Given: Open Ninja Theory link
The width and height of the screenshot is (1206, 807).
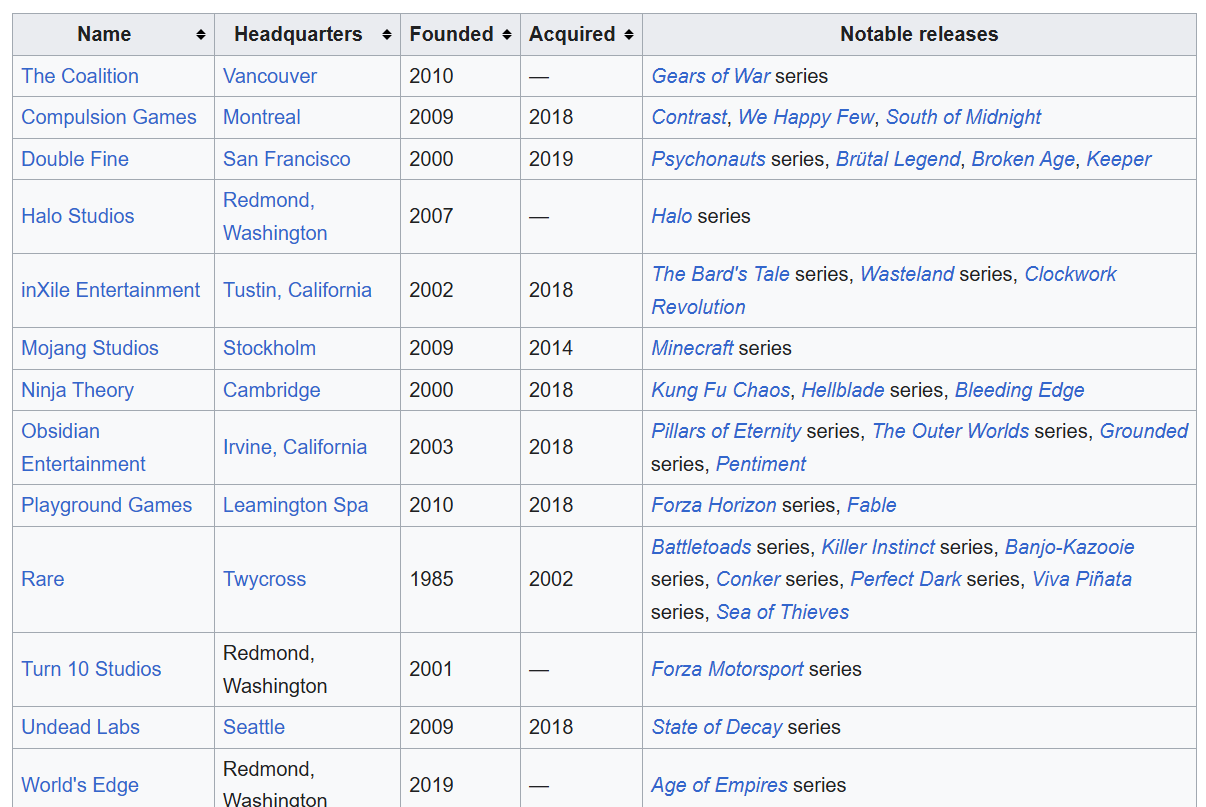Looking at the screenshot, I should pyautogui.click(x=78, y=390).
